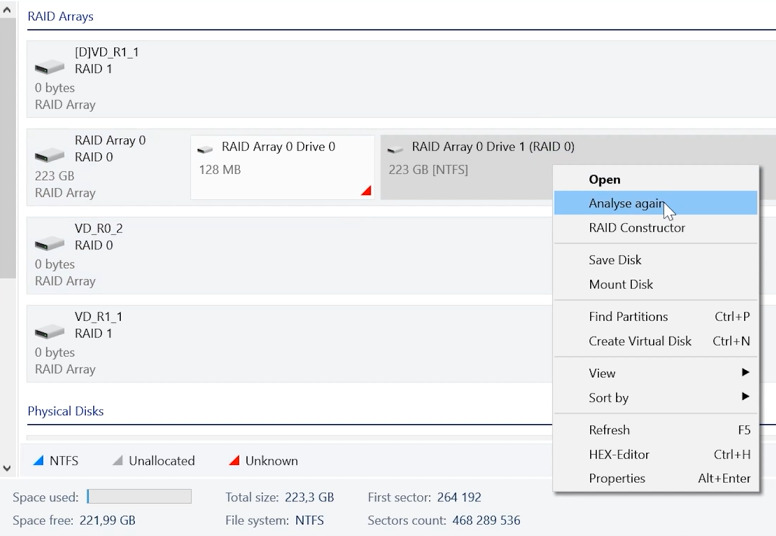Choose Open from the context menu
Image resolution: width=776 pixels, height=536 pixels.
point(656,179)
